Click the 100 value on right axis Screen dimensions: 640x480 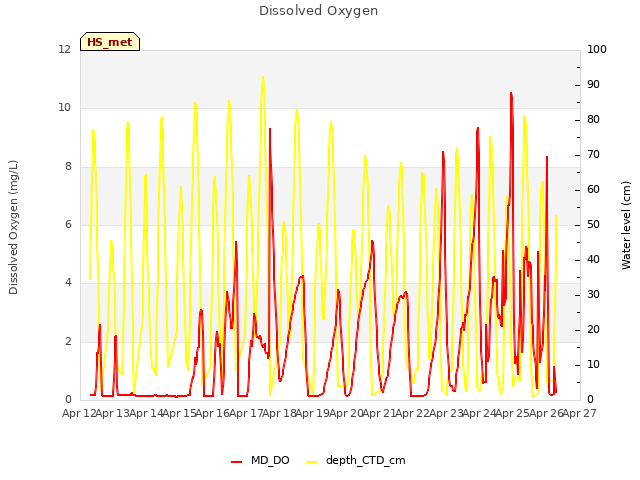coord(597,49)
